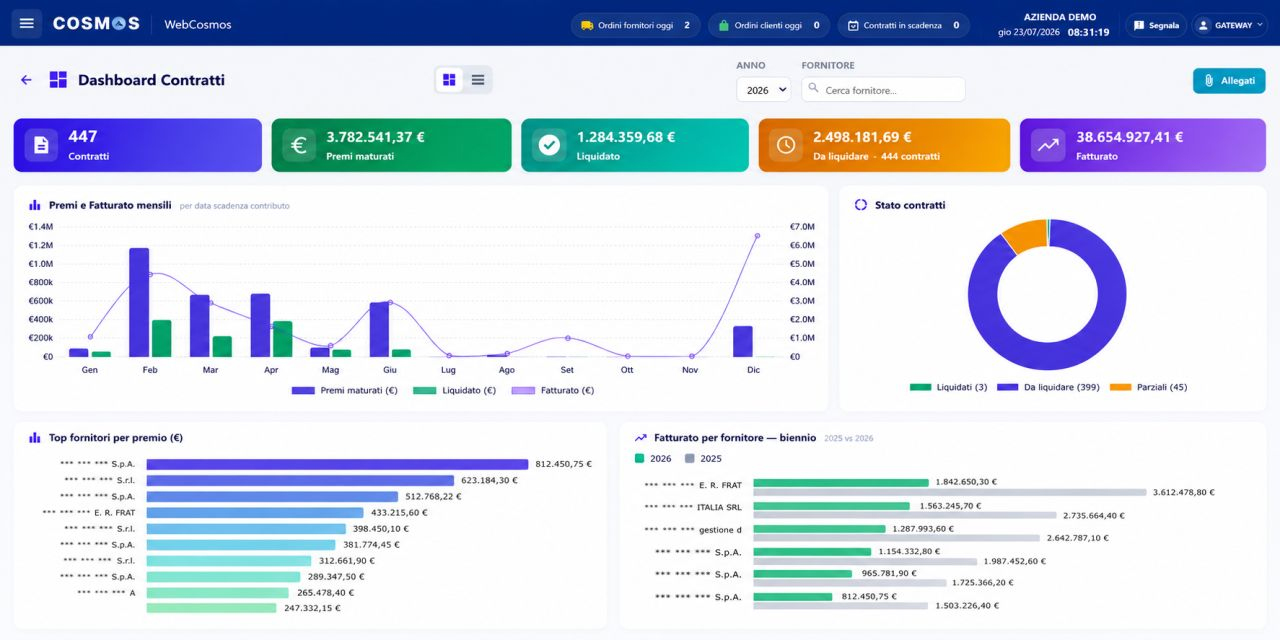The width and height of the screenshot is (1280, 640).
Task: Click the bar icon beside Top fornitori
Action: coord(35,438)
